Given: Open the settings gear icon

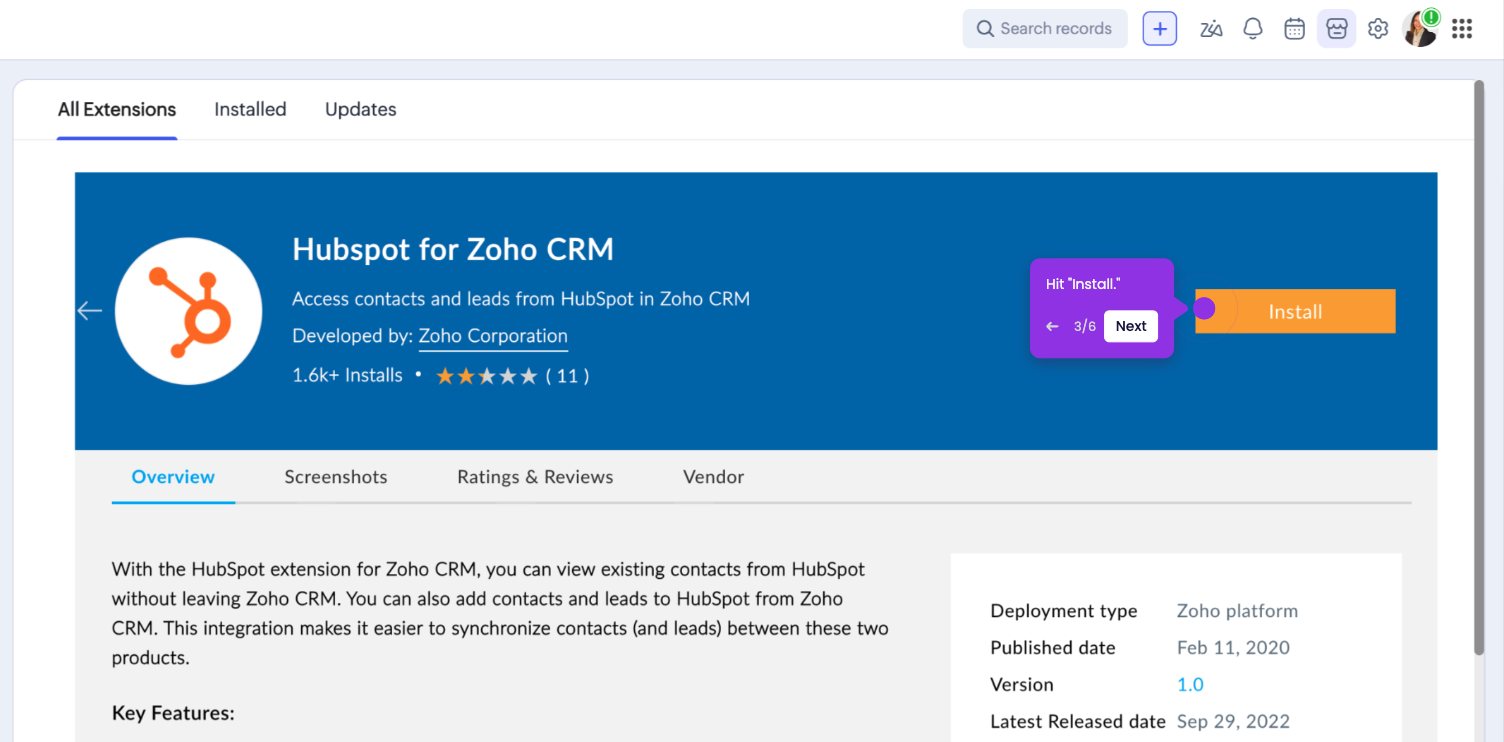Looking at the screenshot, I should click(1378, 29).
